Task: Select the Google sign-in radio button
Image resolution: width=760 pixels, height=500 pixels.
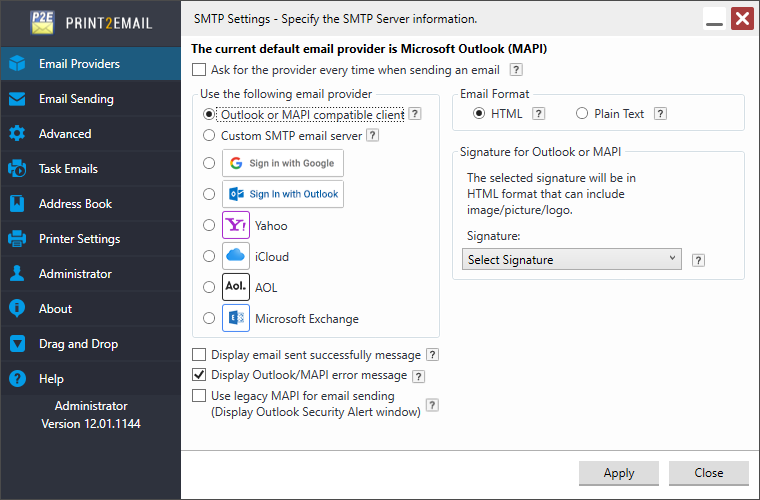Action: tap(209, 163)
